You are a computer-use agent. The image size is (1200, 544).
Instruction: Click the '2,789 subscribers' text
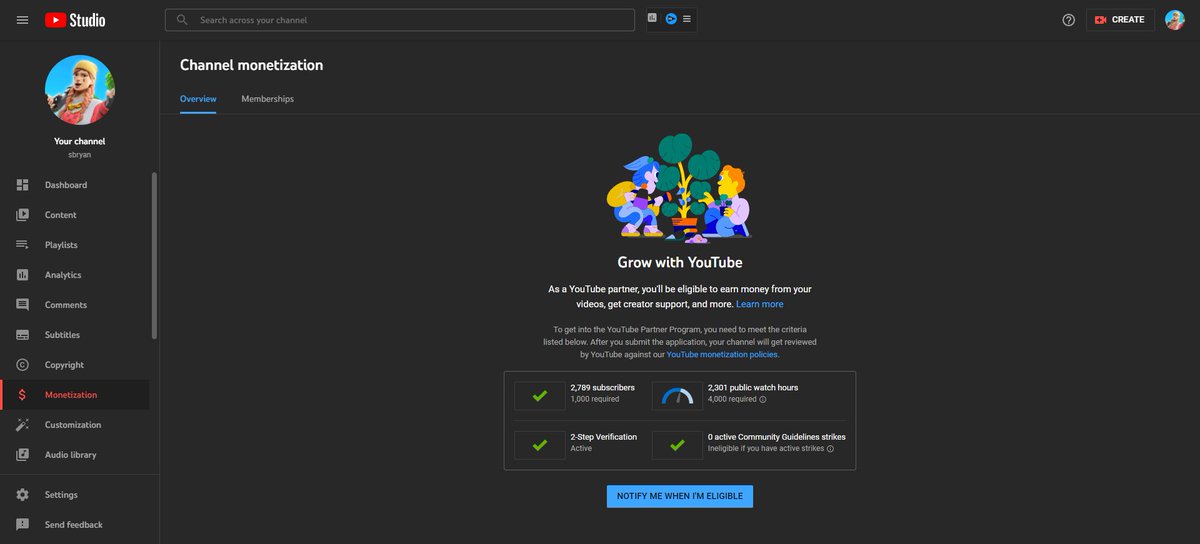pyautogui.click(x=602, y=388)
